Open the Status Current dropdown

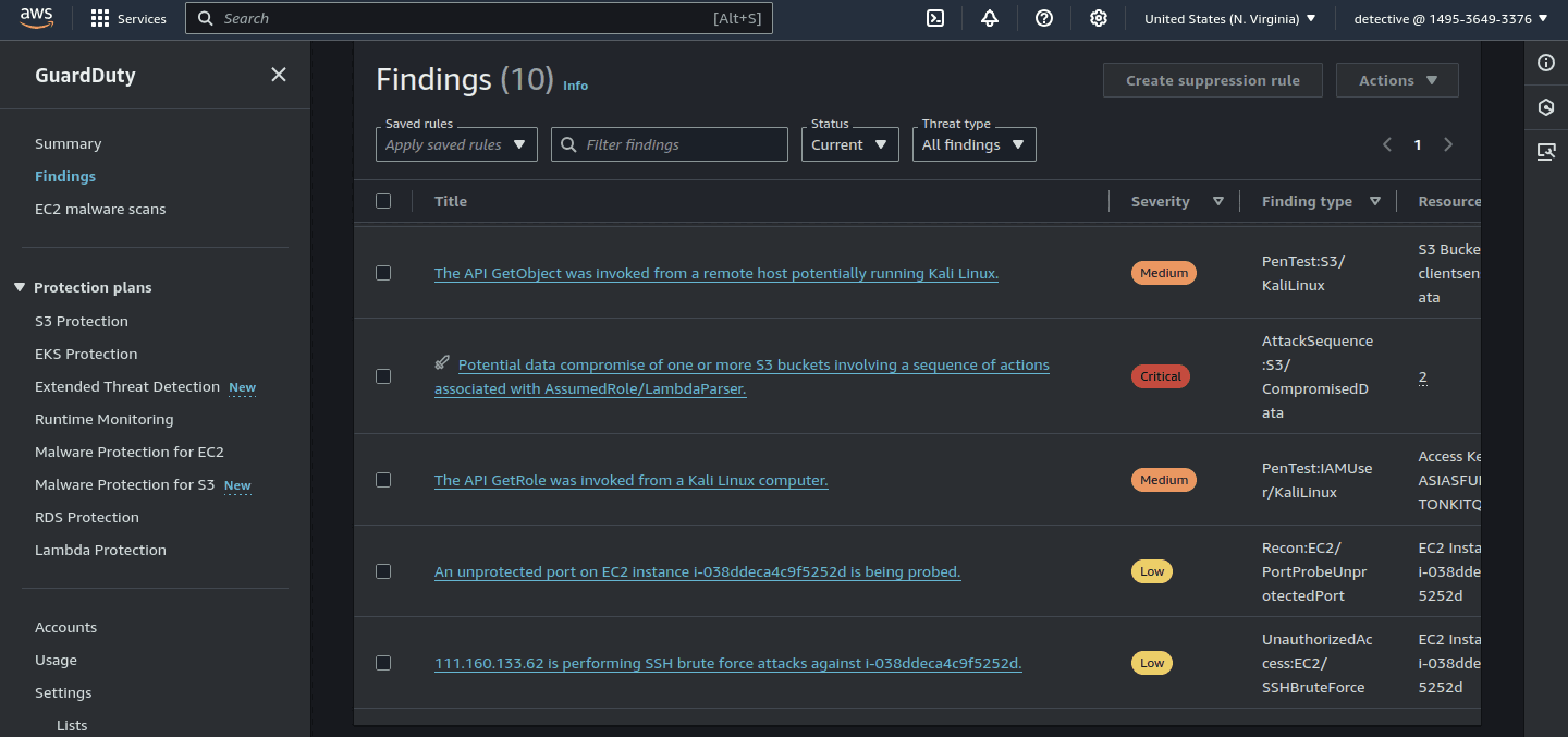850,144
